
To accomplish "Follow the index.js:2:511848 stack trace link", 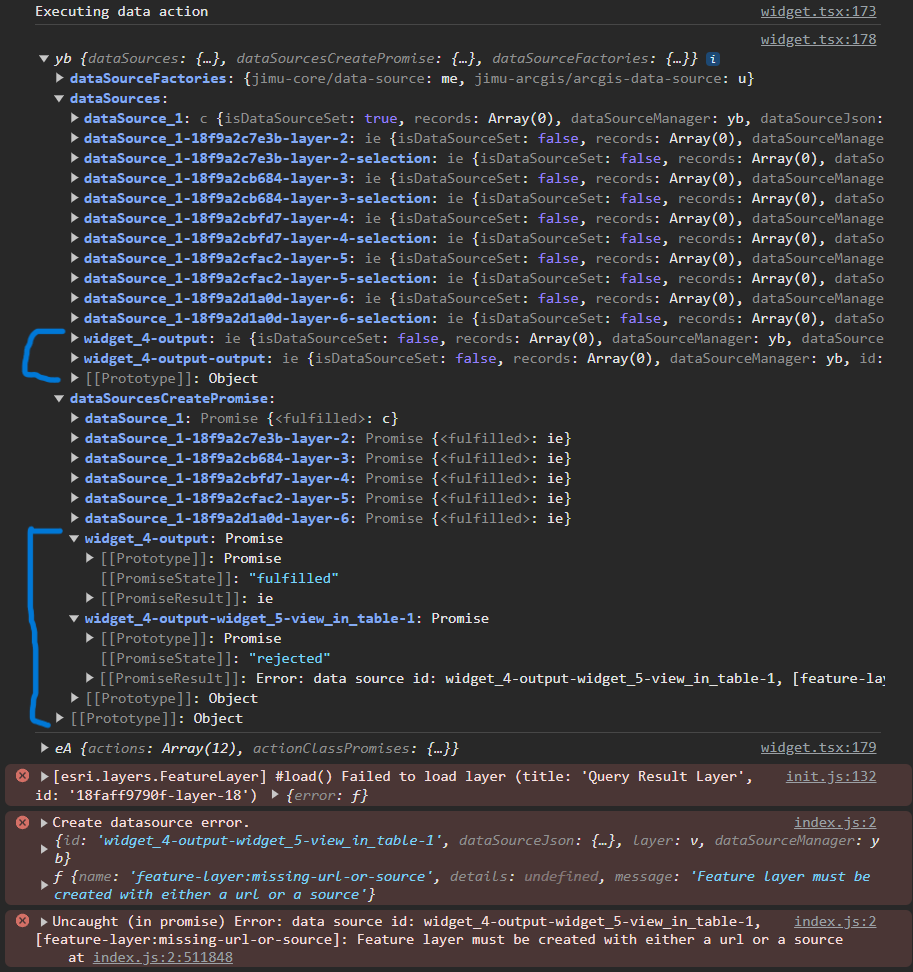I will point(163,957).
